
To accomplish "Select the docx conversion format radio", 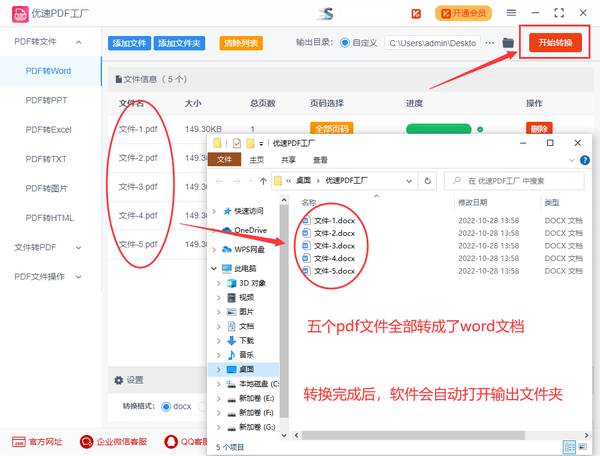I will point(166,406).
